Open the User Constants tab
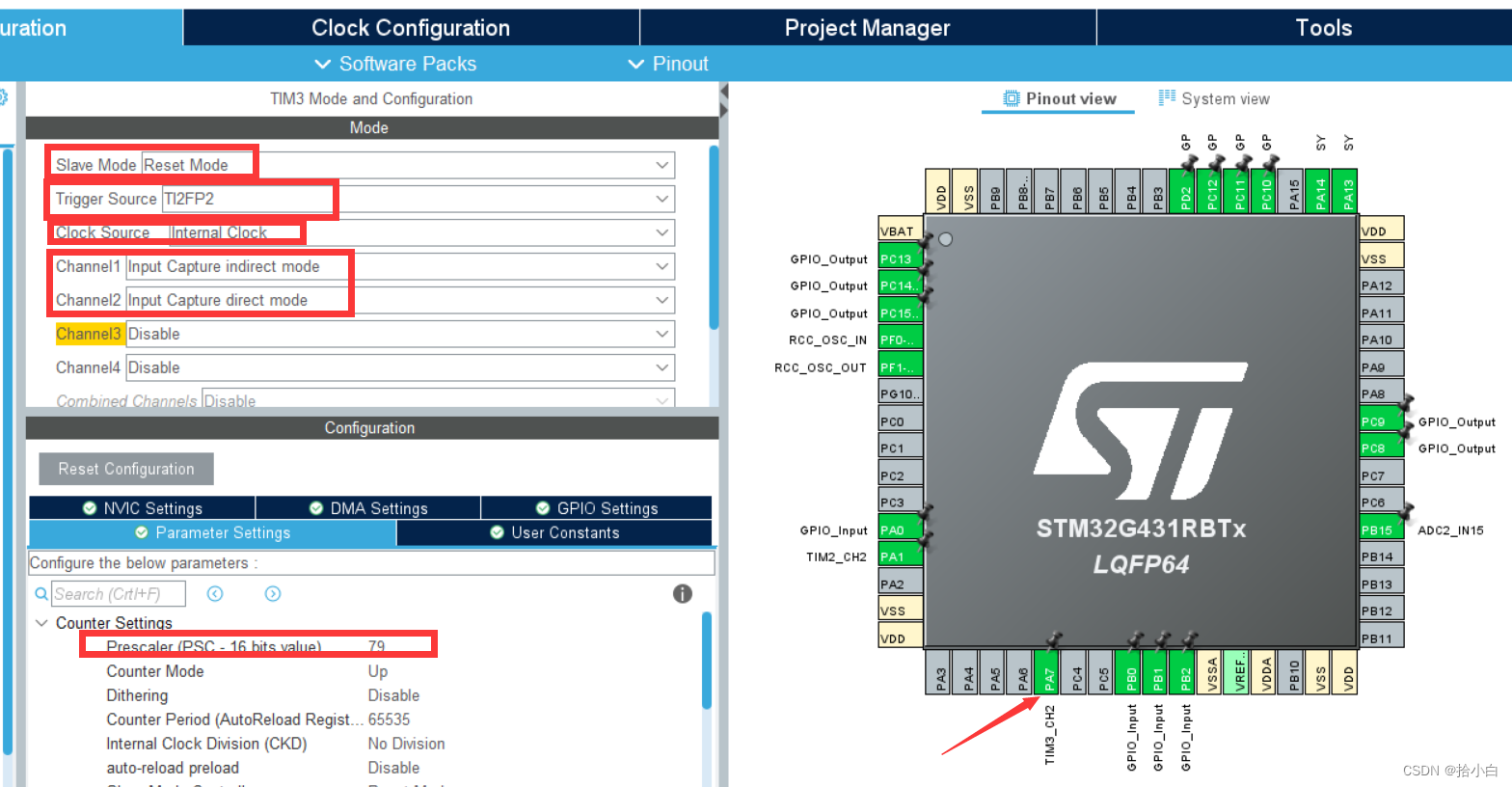 [x=554, y=532]
